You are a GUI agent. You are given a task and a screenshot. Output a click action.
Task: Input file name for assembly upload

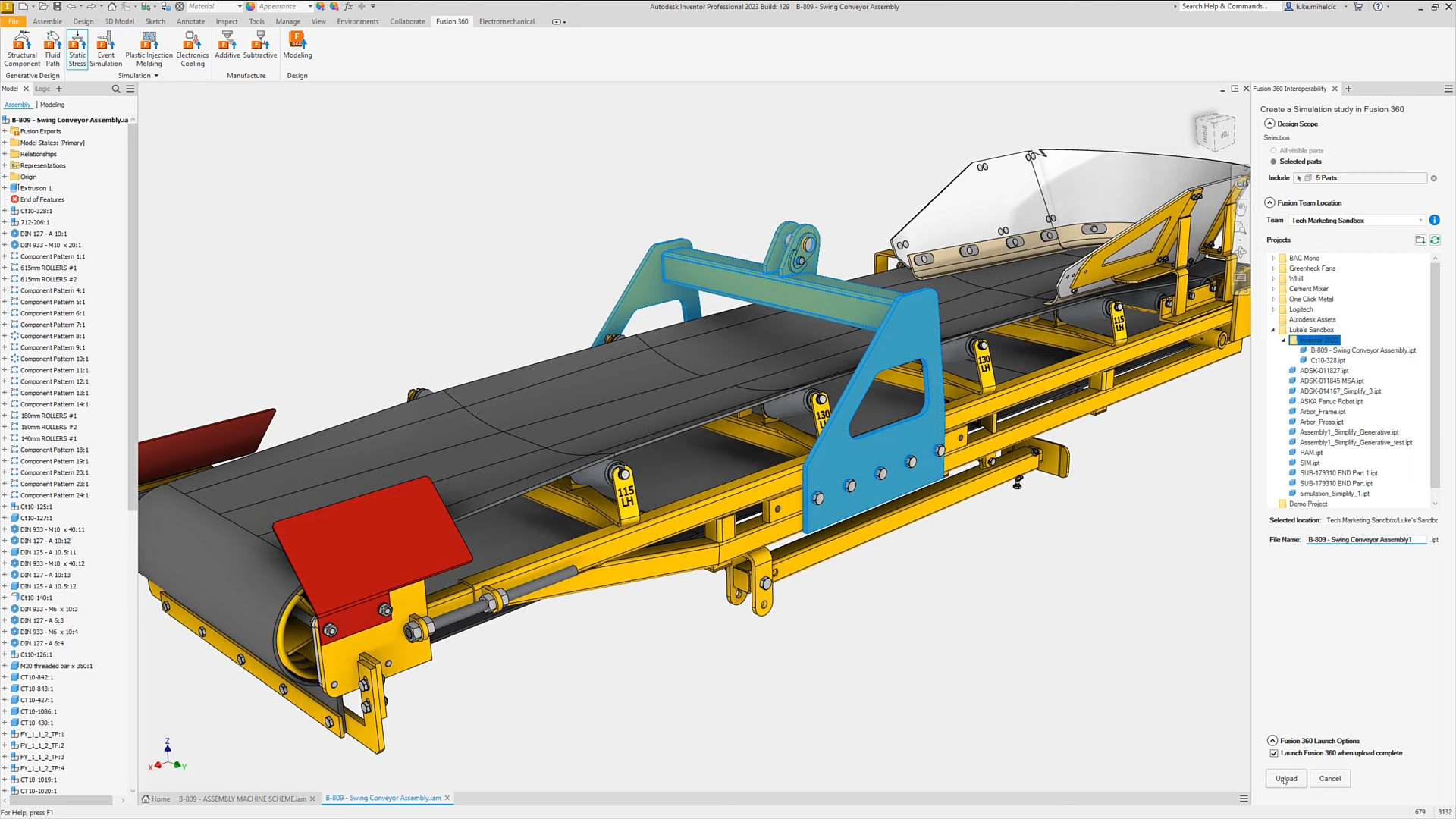tap(1366, 539)
